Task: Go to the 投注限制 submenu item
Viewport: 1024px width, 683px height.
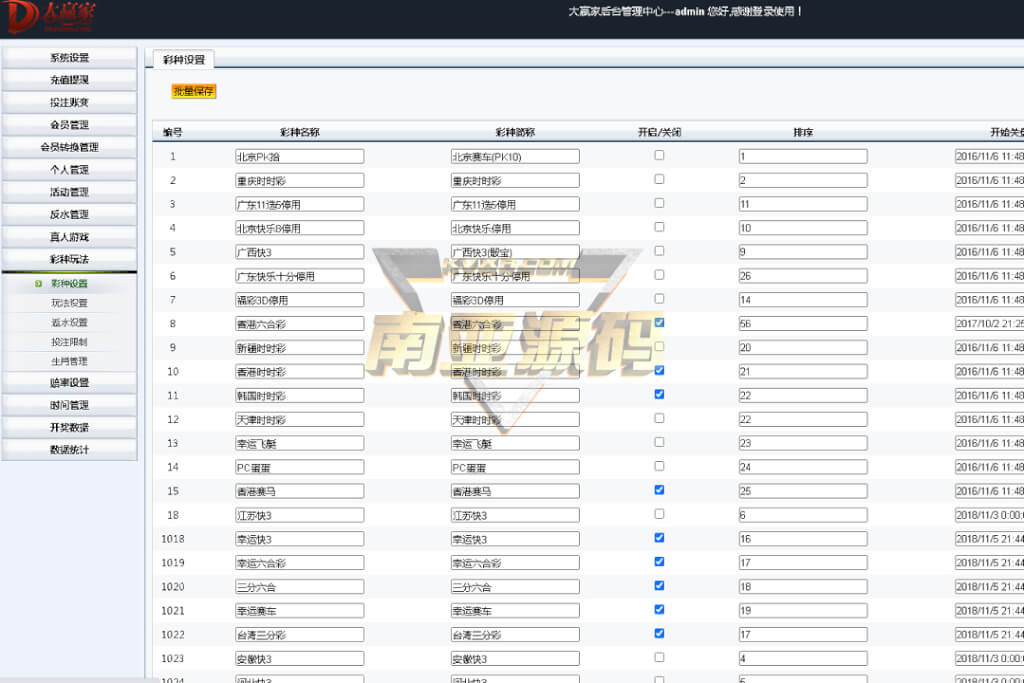Action: pyautogui.click(x=69, y=342)
